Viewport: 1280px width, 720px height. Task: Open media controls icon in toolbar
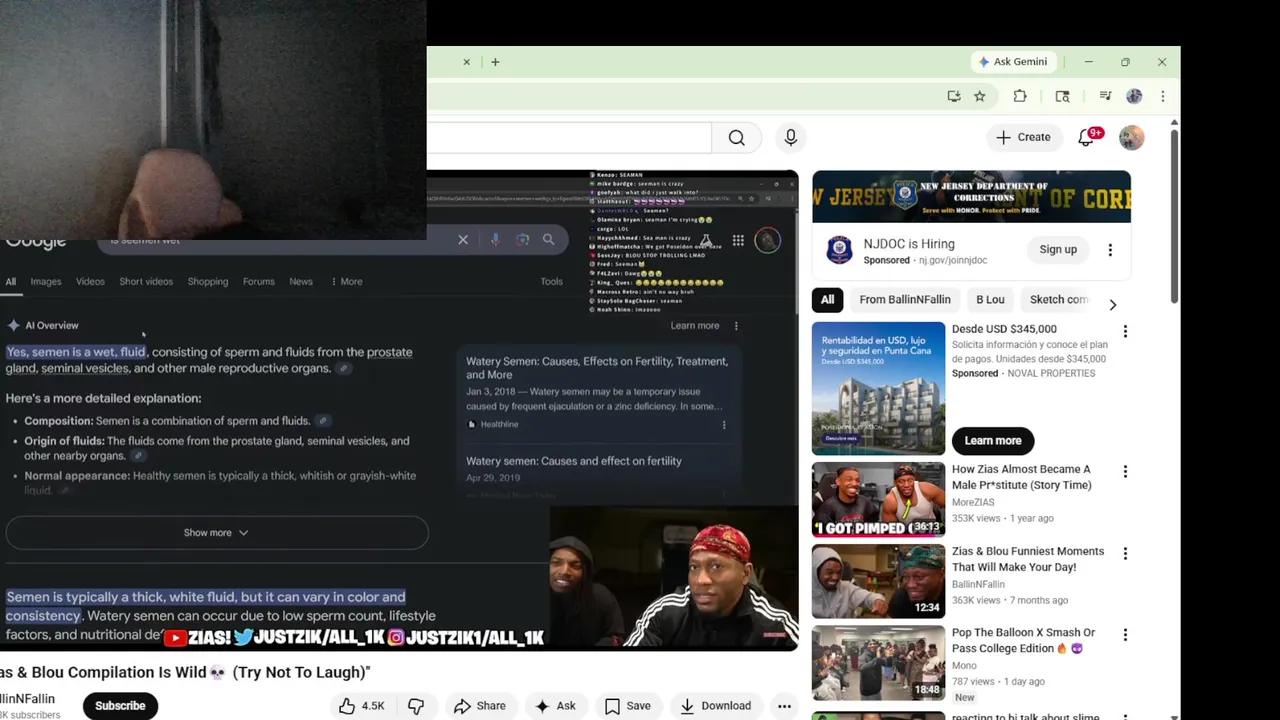click(1105, 96)
